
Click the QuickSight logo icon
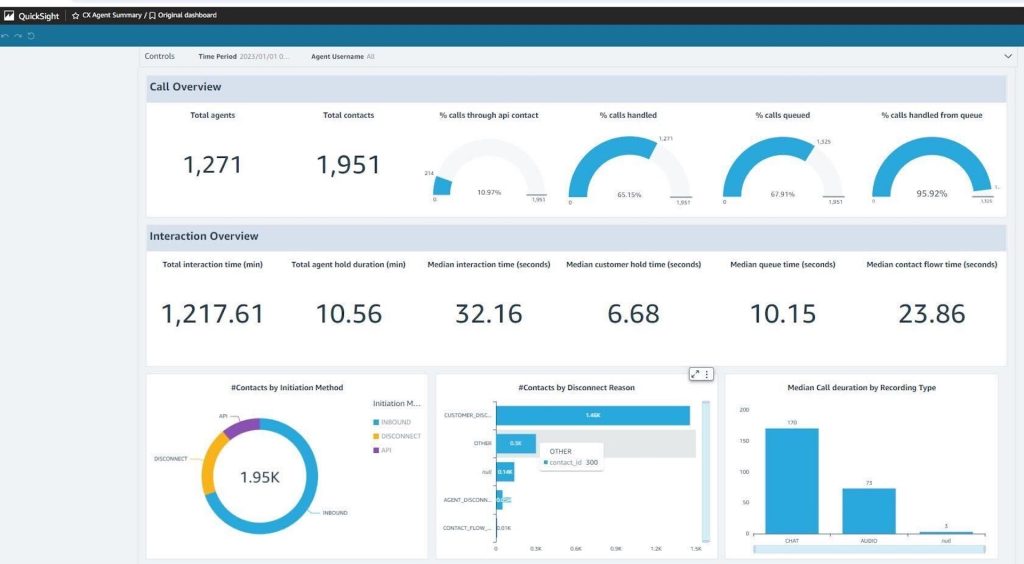pos(10,16)
